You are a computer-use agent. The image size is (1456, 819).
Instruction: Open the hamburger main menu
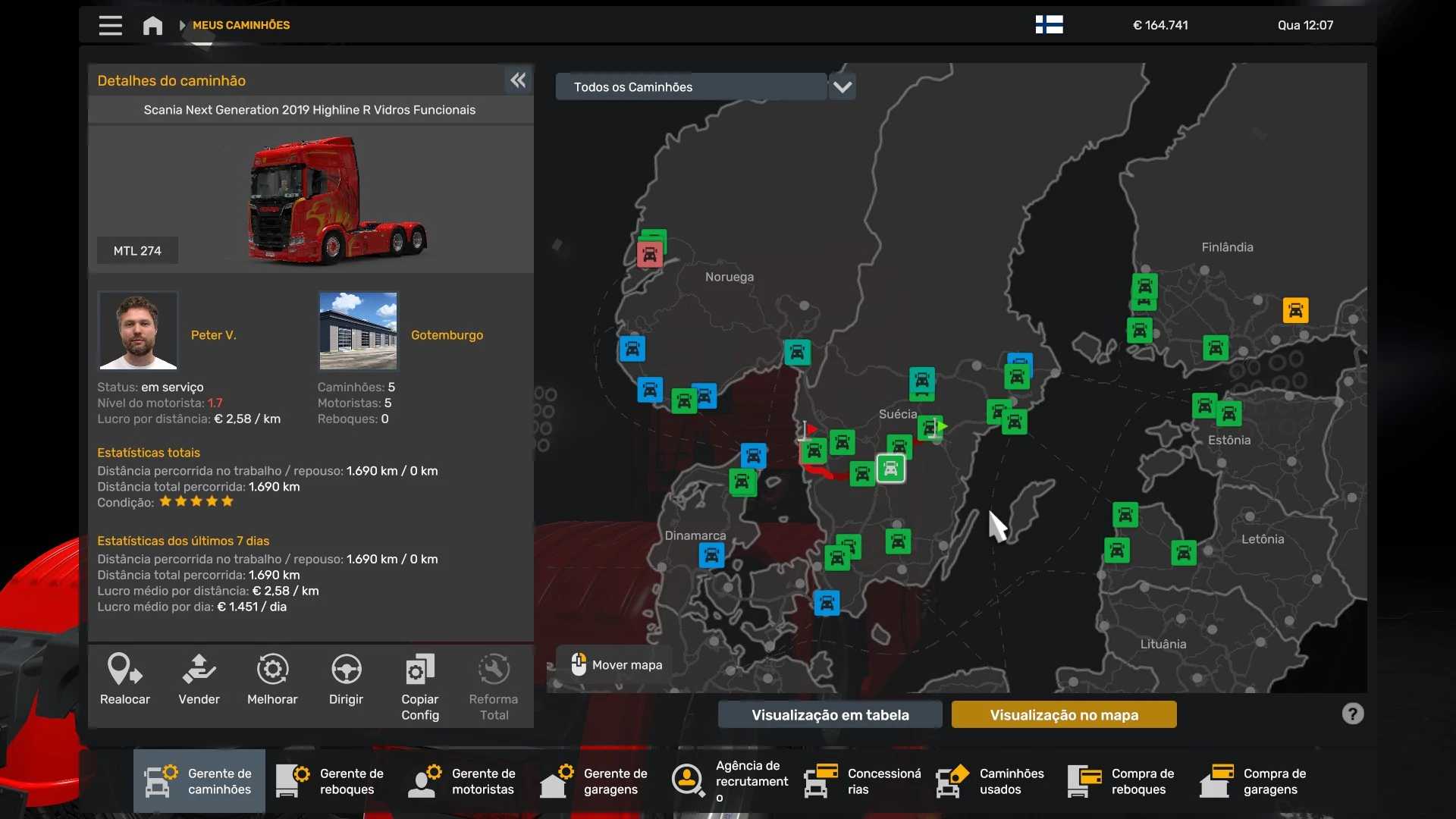click(x=110, y=25)
